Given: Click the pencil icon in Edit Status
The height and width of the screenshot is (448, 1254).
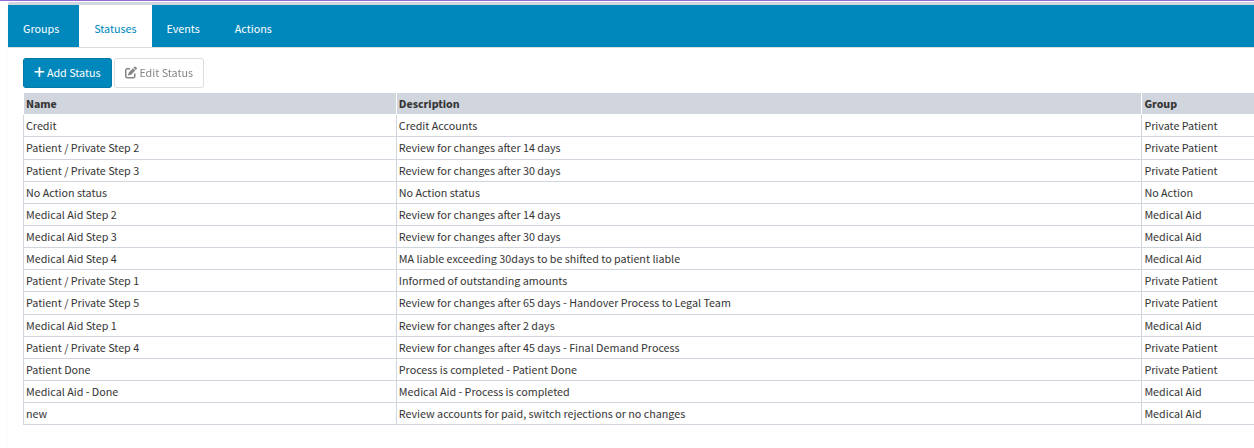Looking at the screenshot, I should (x=130, y=73).
